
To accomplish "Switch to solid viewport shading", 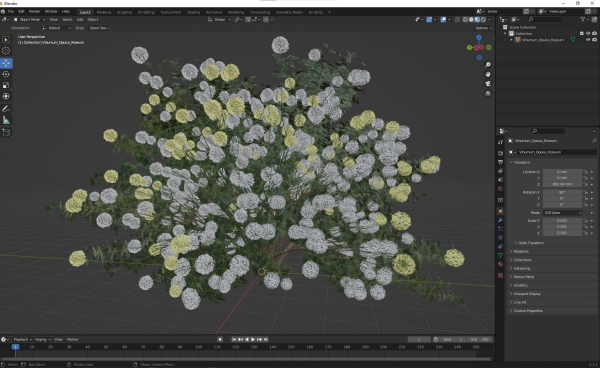I will click(x=471, y=20).
